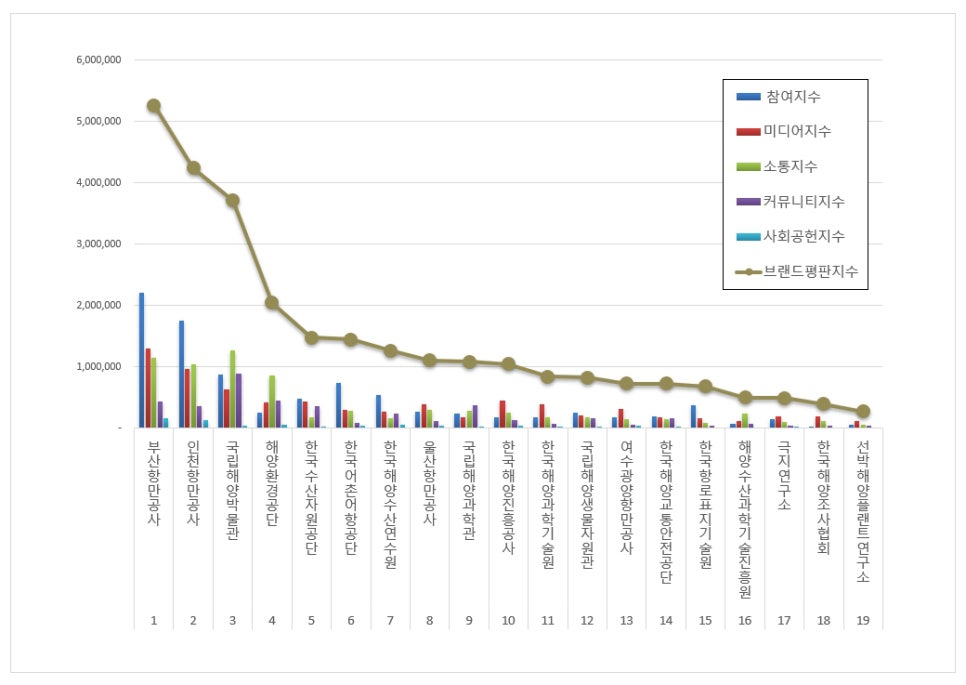Click the tallest blue bar for 부산항만공사
Screen dimensions: 966x685
coord(142,360)
